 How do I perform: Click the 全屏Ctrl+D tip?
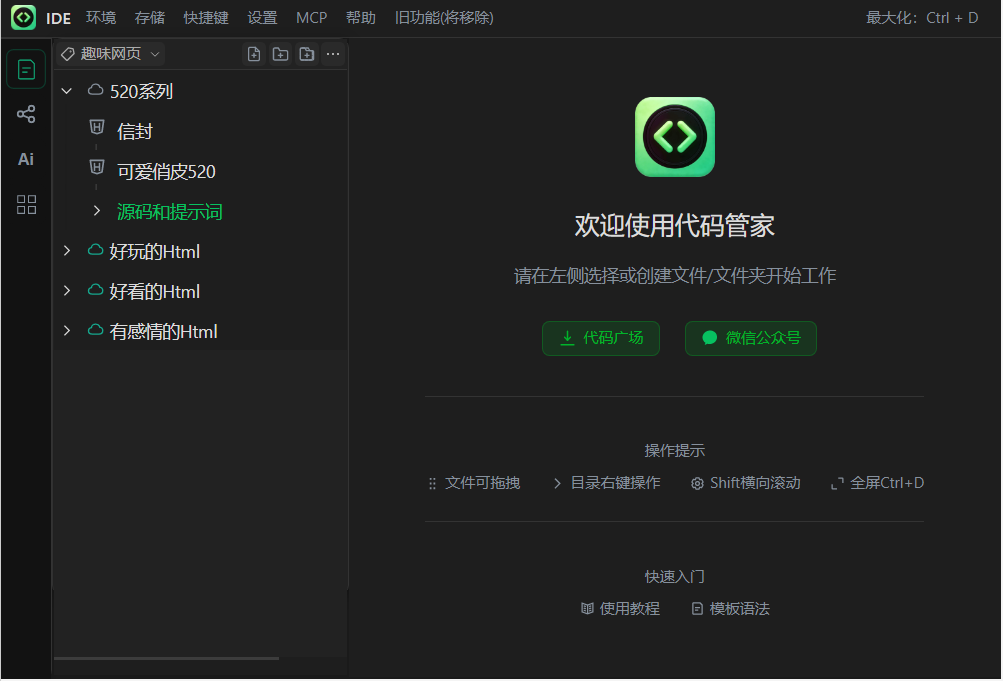877,483
